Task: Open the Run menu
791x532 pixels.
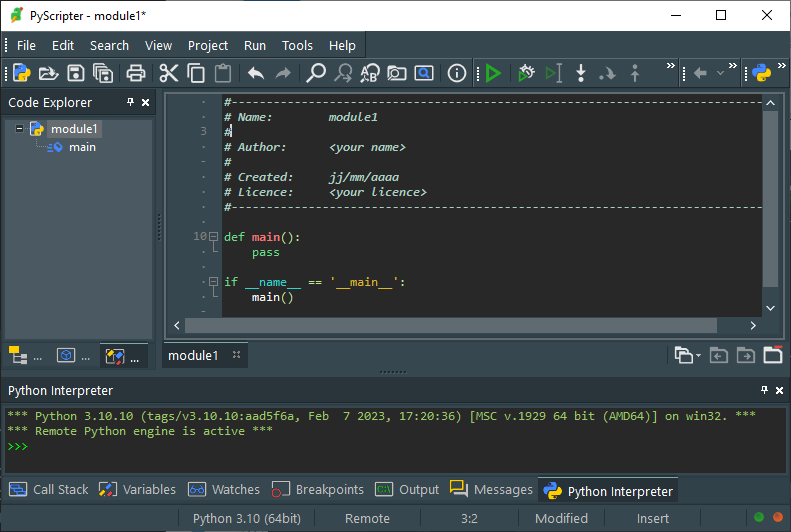Action: (x=255, y=46)
